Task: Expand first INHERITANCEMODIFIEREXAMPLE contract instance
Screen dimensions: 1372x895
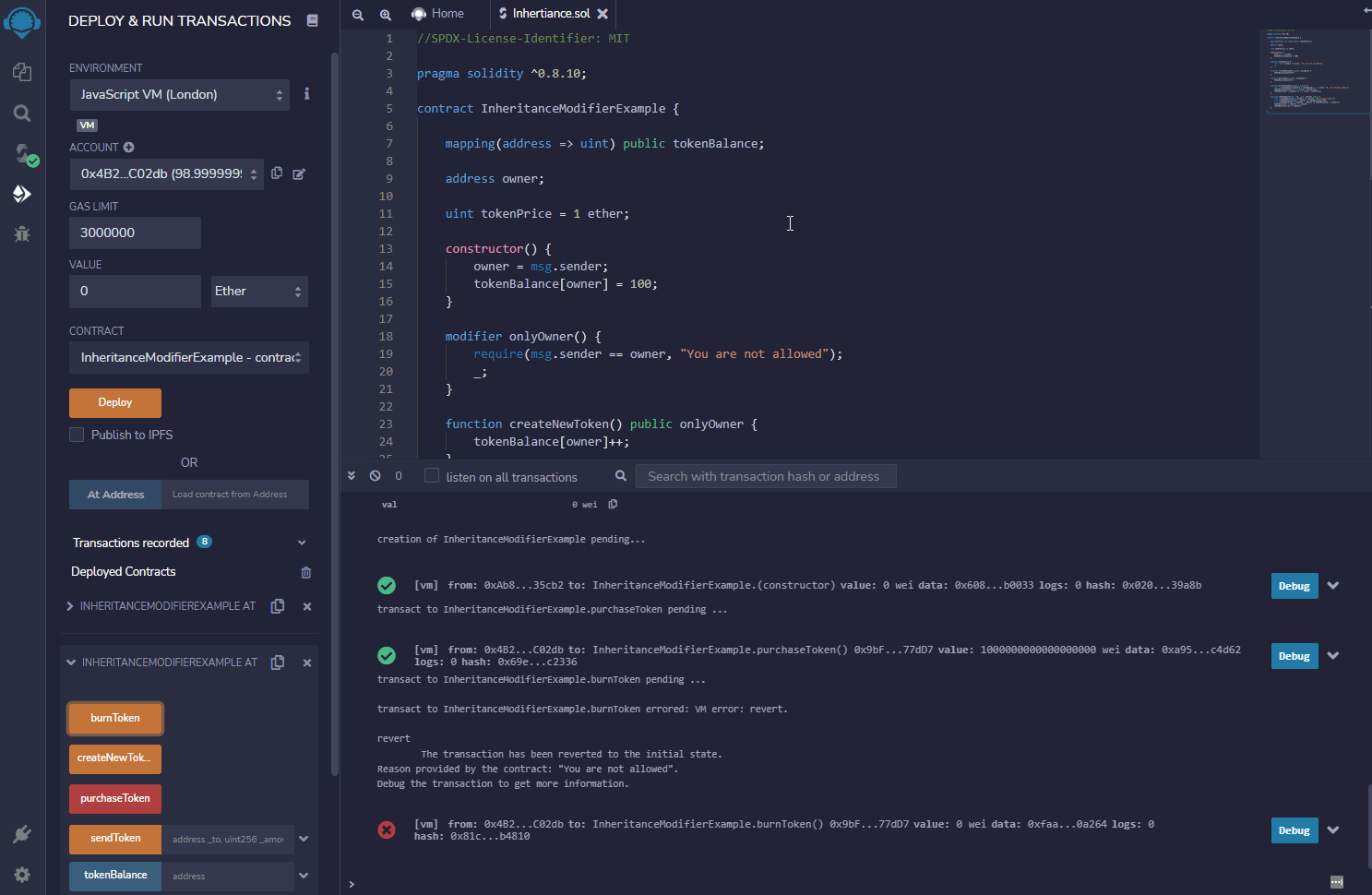Action: click(x=70, y=606)
